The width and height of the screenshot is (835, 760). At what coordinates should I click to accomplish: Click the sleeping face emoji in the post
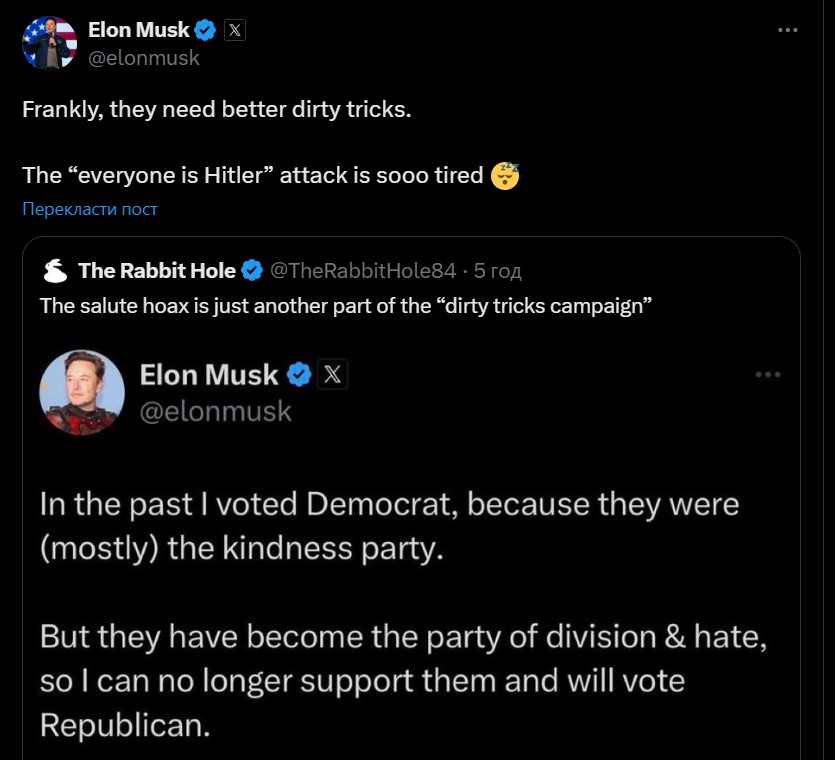505,176
